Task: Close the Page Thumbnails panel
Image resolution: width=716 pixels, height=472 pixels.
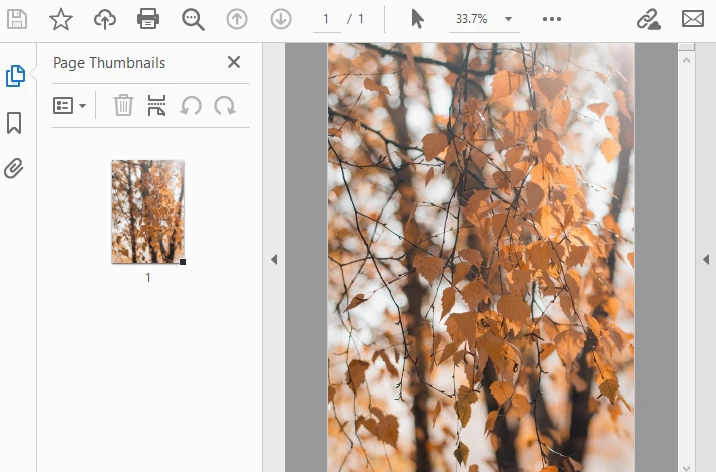Action: click(x=234, y=62)
